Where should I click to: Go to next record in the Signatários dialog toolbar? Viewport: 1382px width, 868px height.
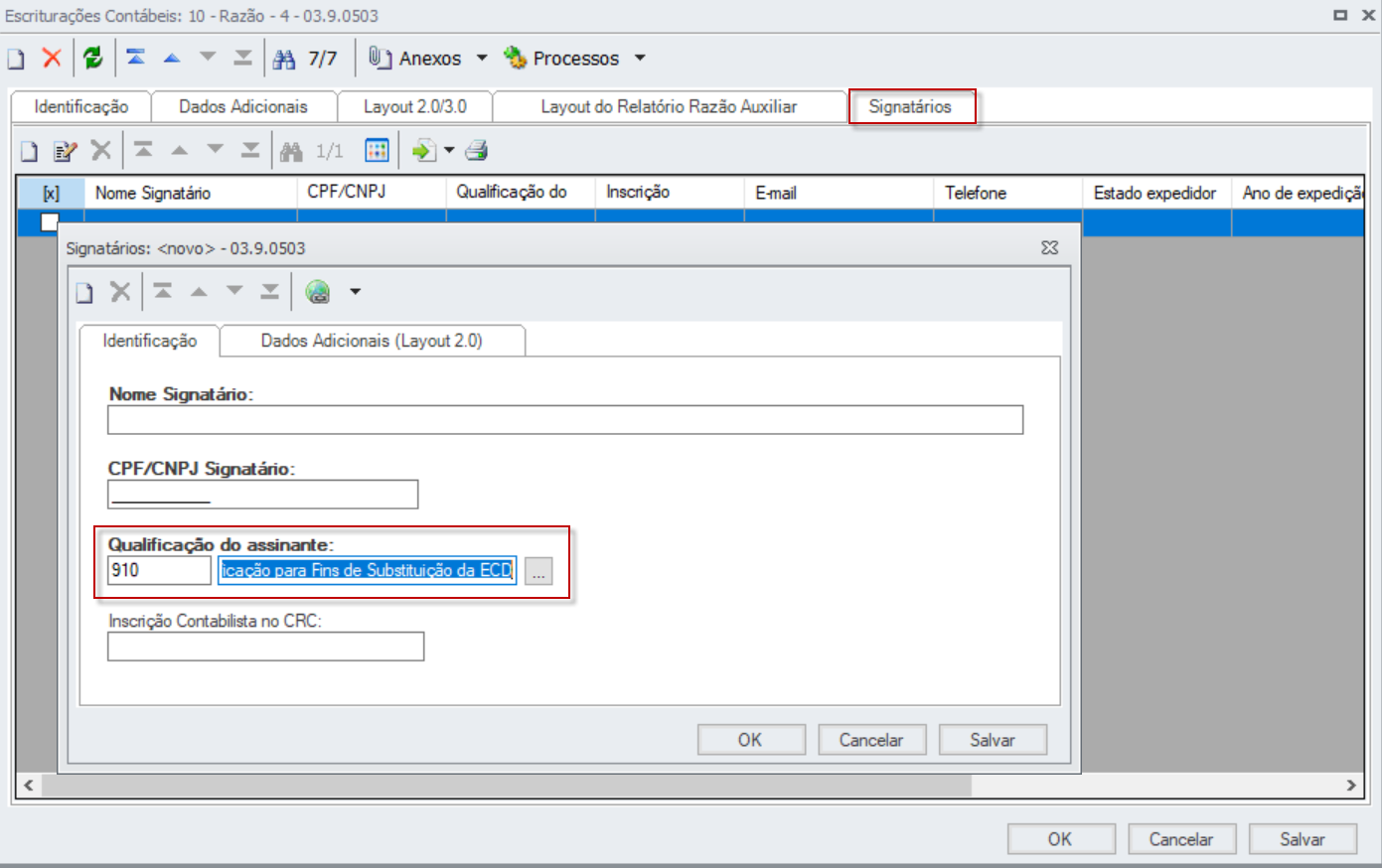[x=234, y=291]
